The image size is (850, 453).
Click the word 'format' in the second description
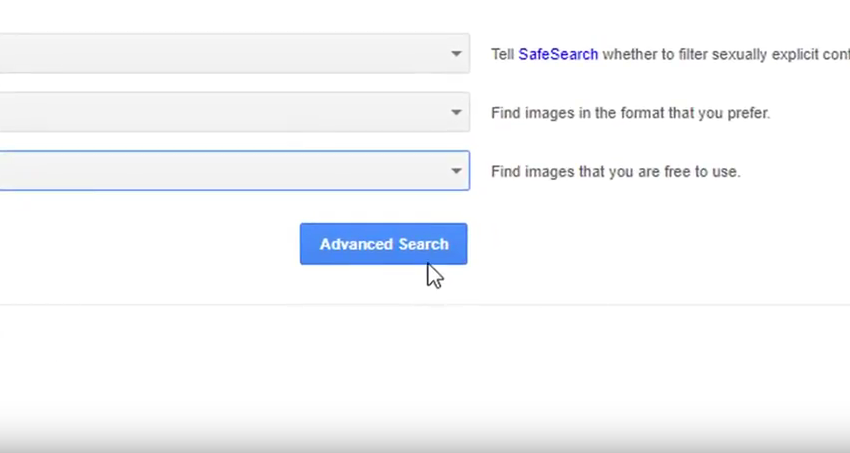pos(642,114)
